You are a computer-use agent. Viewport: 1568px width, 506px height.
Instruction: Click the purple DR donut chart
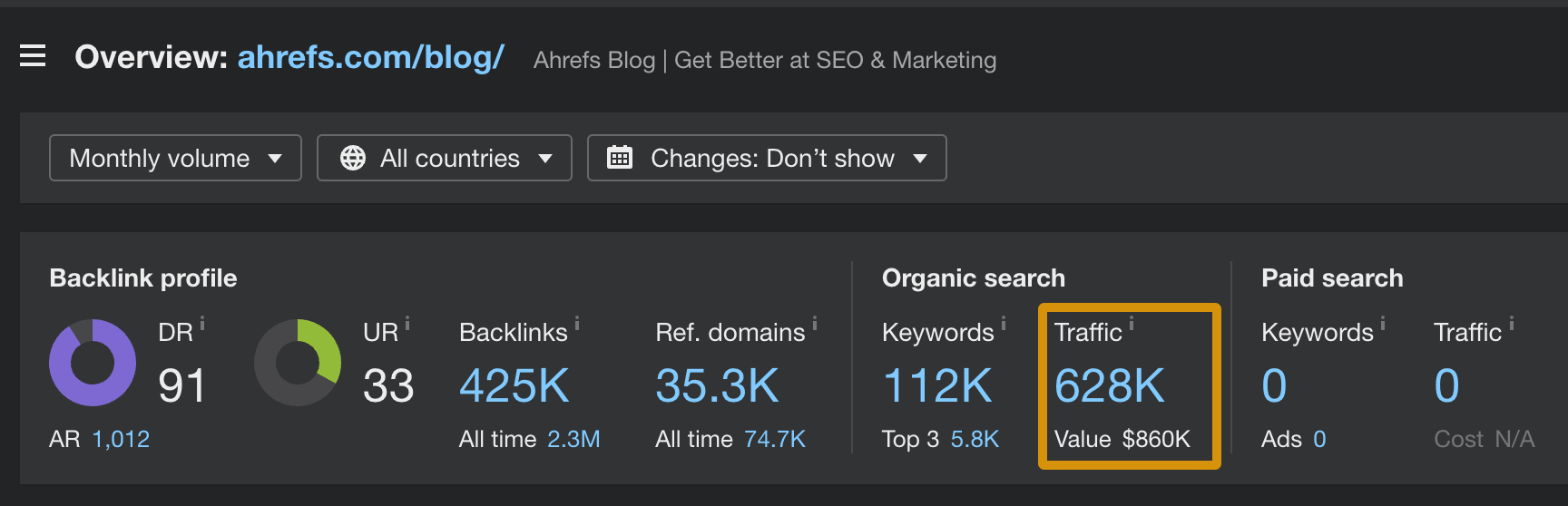point(93,363)
